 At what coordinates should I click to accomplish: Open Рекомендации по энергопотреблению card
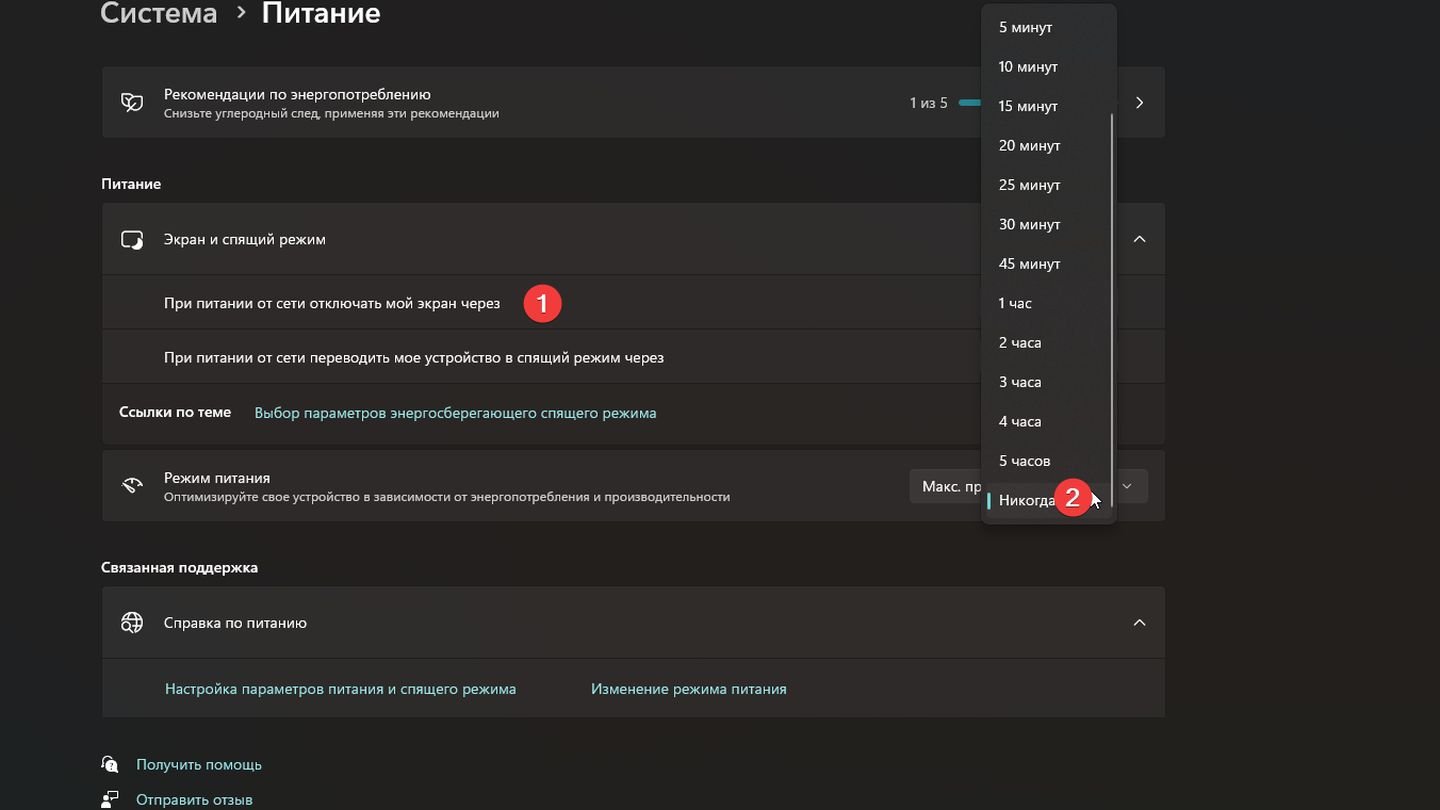(633, 102)
